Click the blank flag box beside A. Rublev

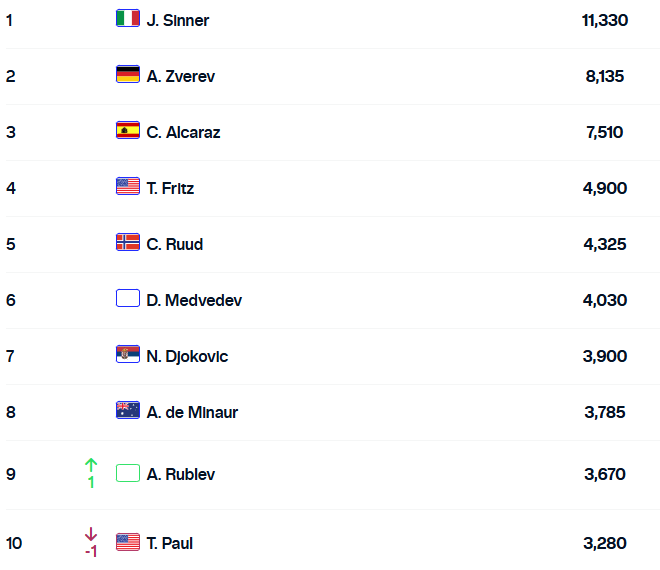tap(127, 474)
